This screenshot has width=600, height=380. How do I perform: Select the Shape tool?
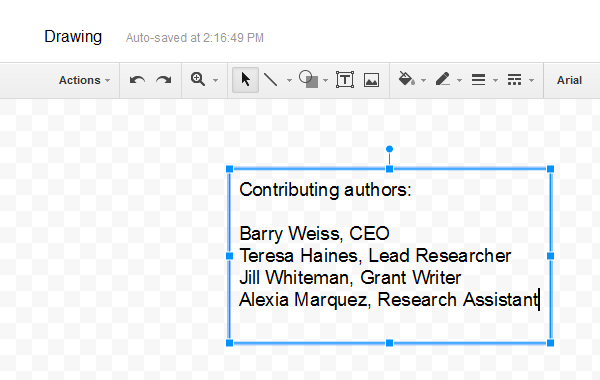[308, 79]
